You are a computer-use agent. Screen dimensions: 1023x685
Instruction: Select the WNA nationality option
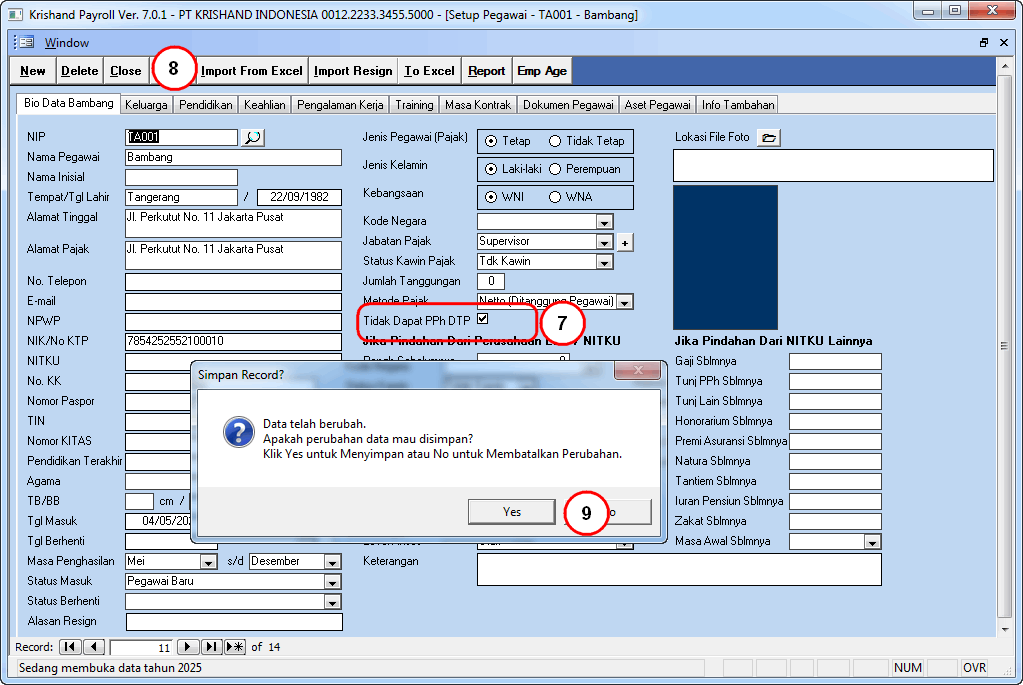pos(555,197)
